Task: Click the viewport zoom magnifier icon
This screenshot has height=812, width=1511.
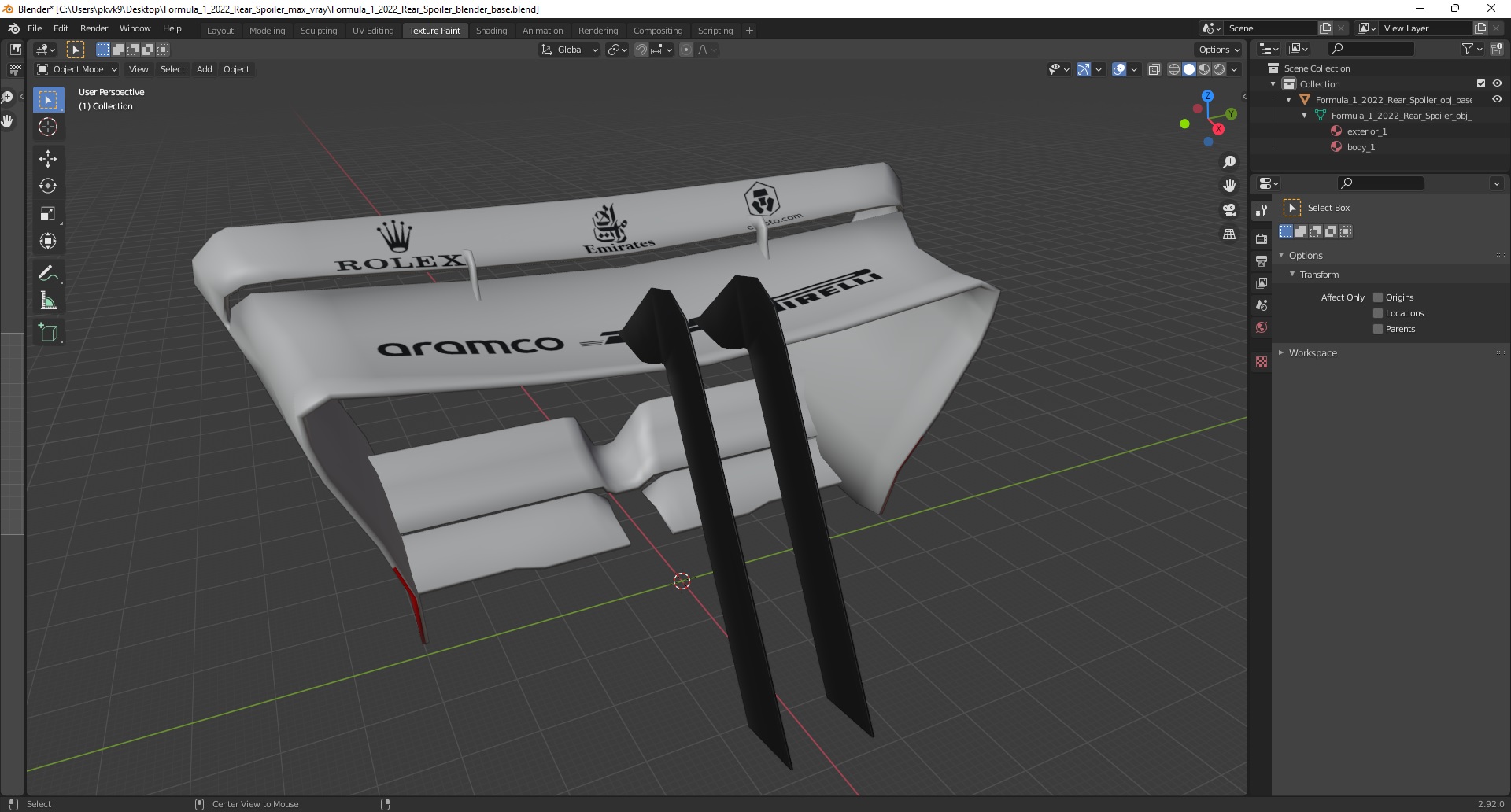Action: point(1229,162)
